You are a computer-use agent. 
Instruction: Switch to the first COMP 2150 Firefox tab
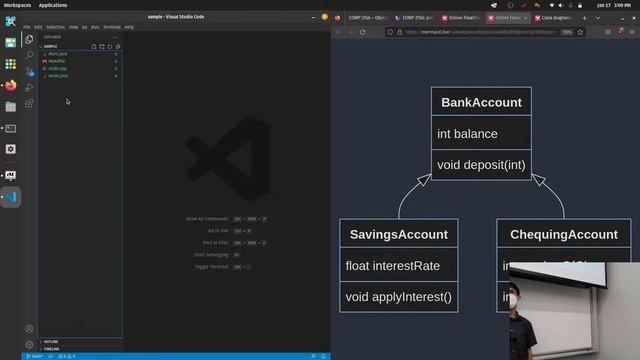tap(367, 18)
